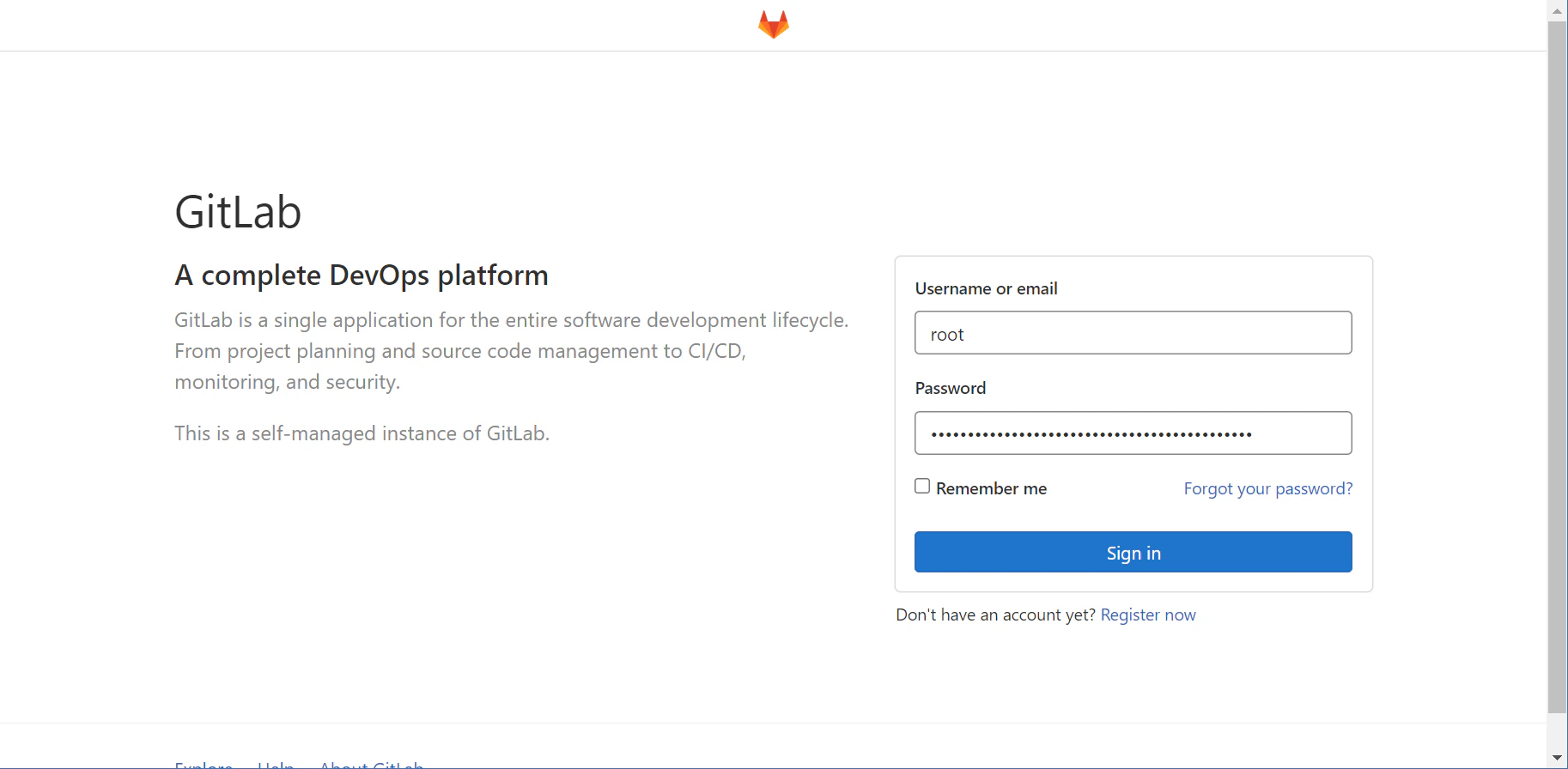Focus the Password input field
The image size is (1568, 769).
[1133, 433]
